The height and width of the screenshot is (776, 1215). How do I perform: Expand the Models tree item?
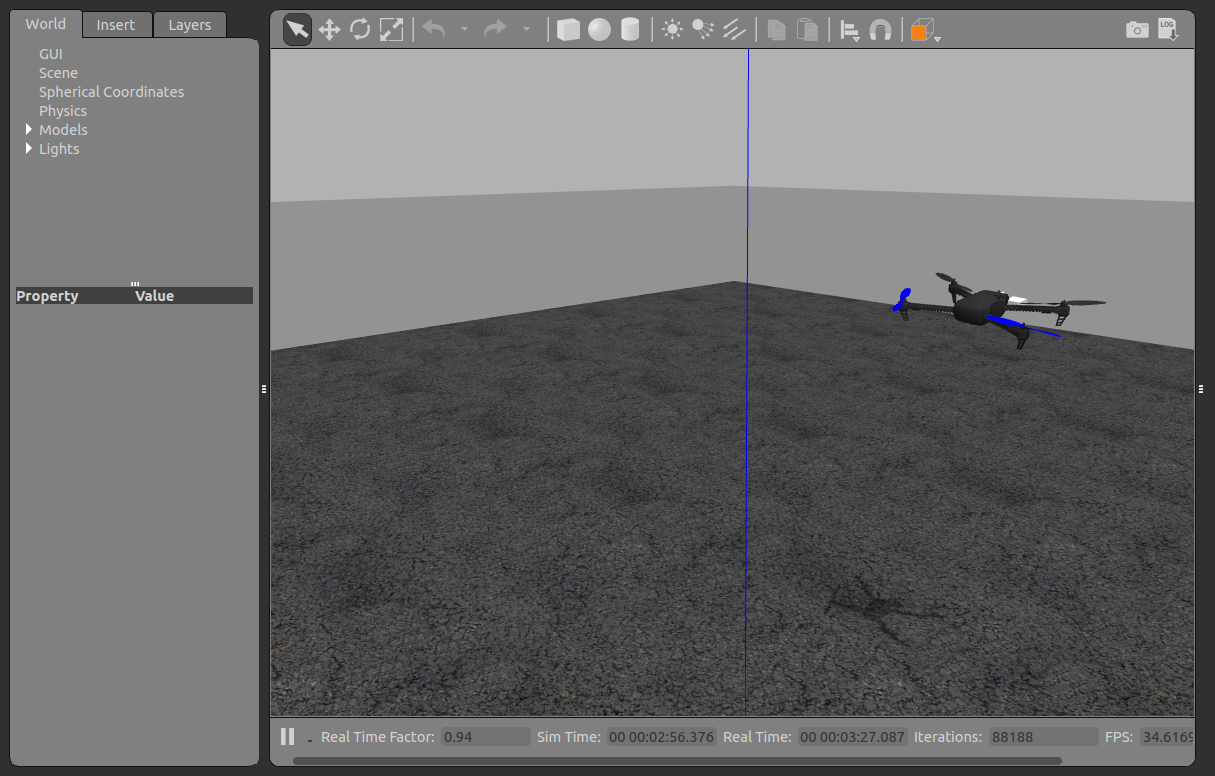[x=29, y=130]
